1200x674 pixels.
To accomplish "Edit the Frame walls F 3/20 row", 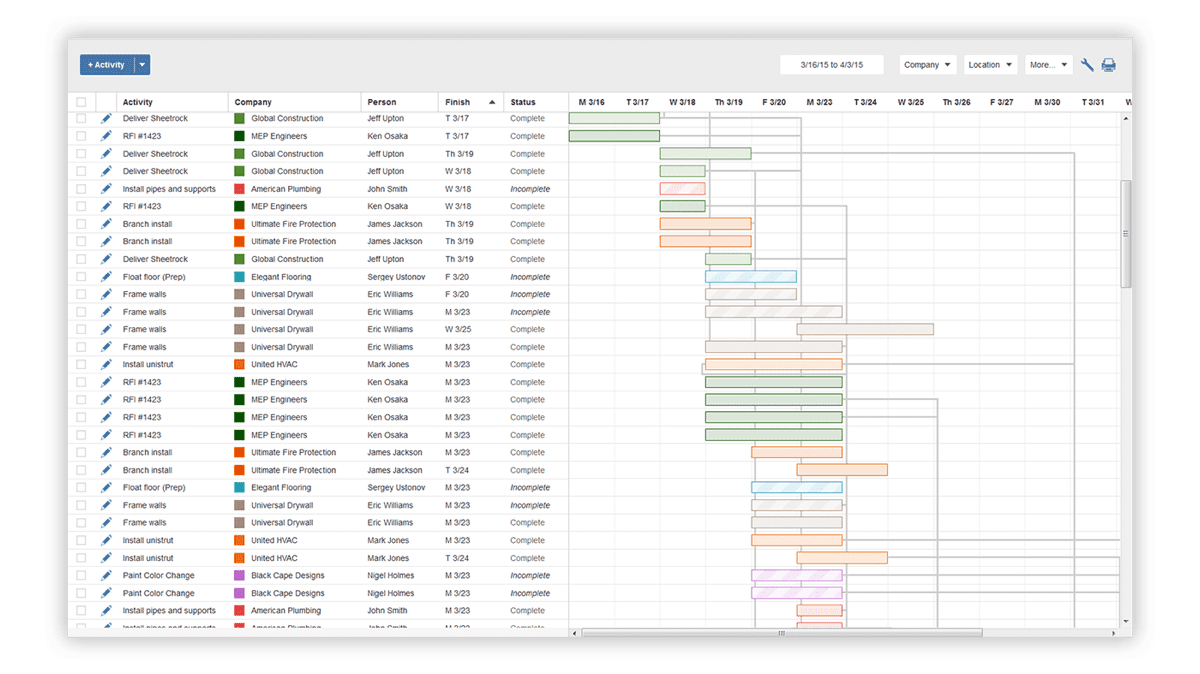I will 107,294.
